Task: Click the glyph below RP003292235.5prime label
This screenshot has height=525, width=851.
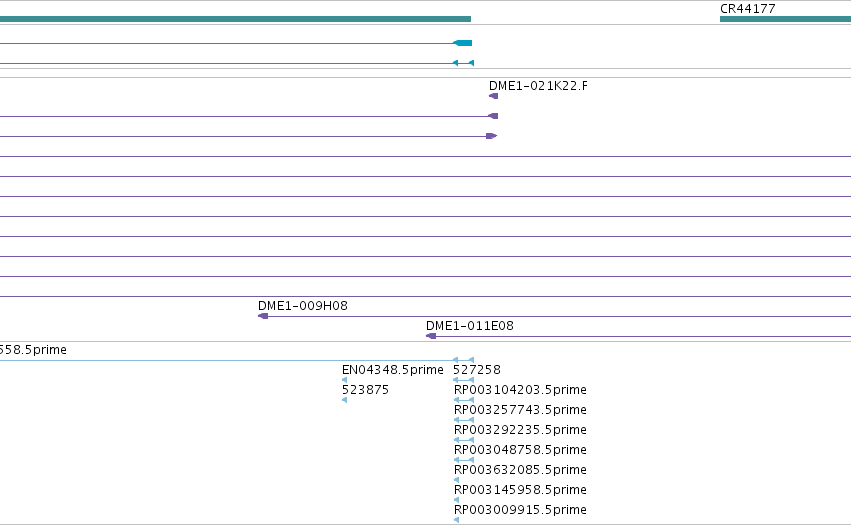Action: tap(463, 440)
